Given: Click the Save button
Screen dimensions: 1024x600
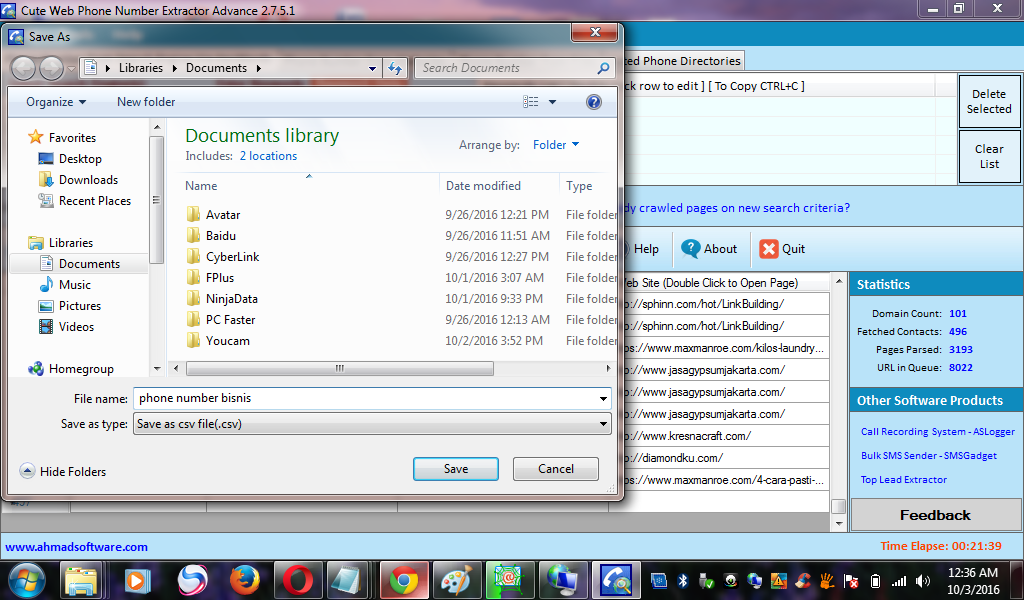Looking at the screenshot, I should click(456, 469).
